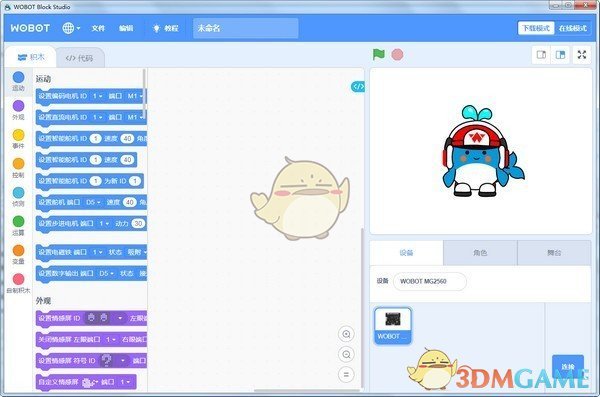Click the lightbulb icon beside 教程
Viewport: 600px width, 397px height.
[156, 28]
